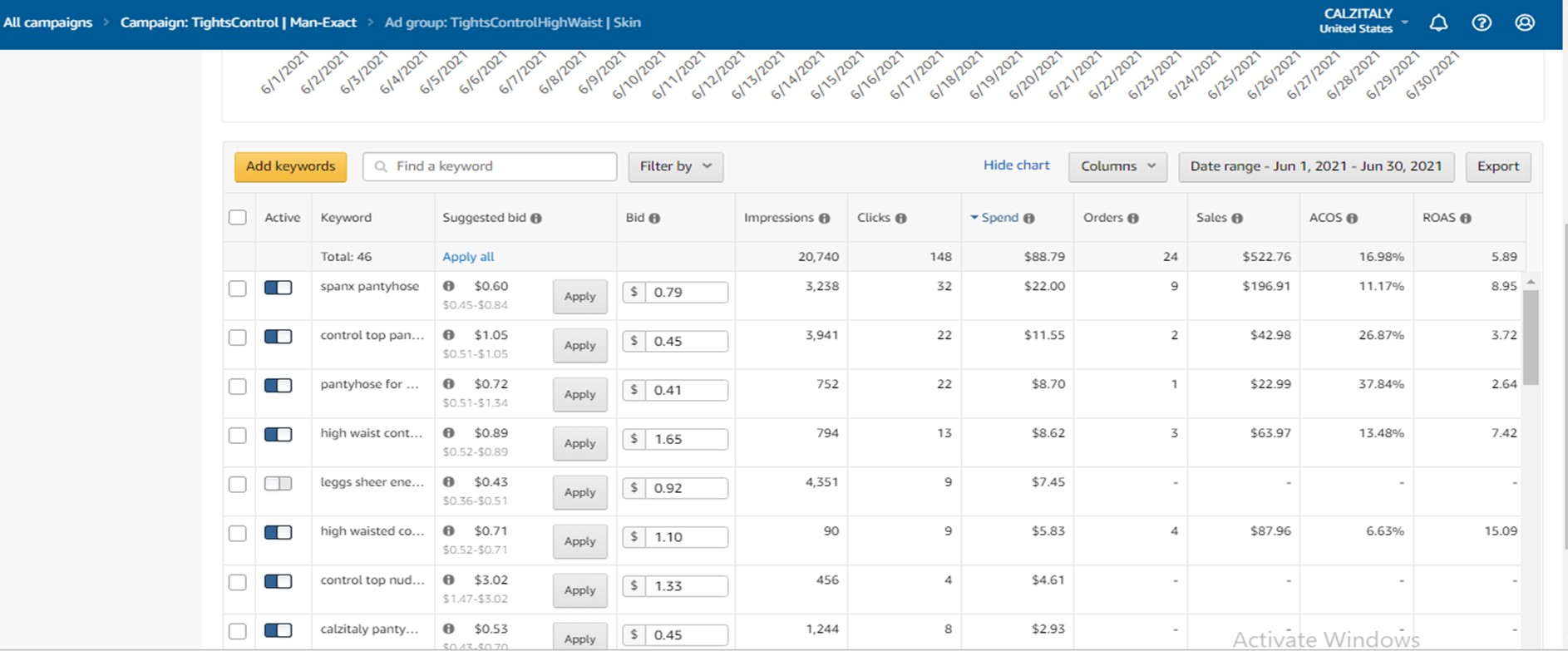Open the help question mark icon

coord(1482,22)
